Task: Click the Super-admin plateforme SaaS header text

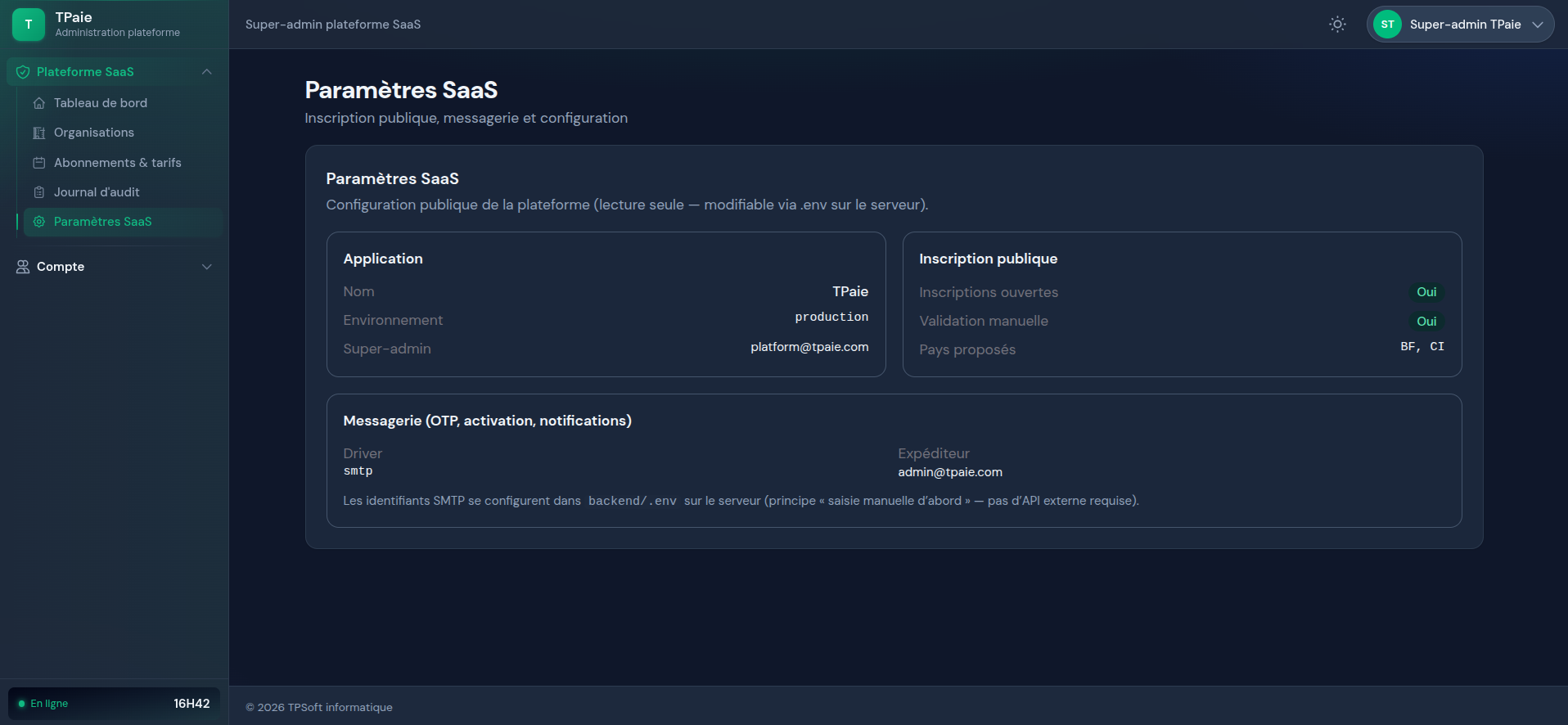Action: (x=333, y=25)
